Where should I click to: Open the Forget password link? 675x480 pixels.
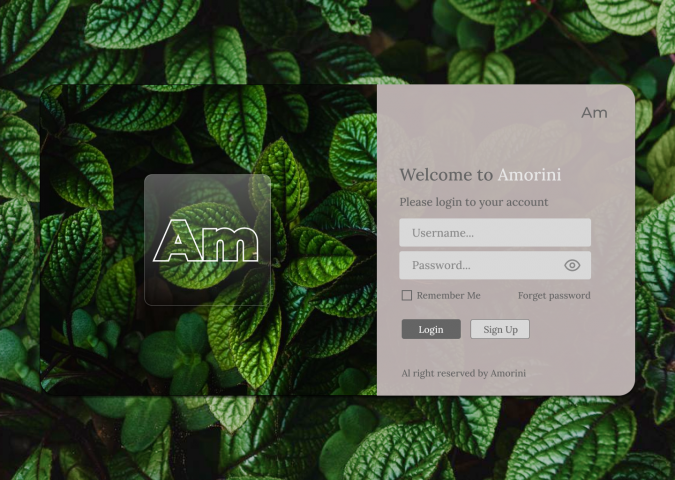click(554, 295)
